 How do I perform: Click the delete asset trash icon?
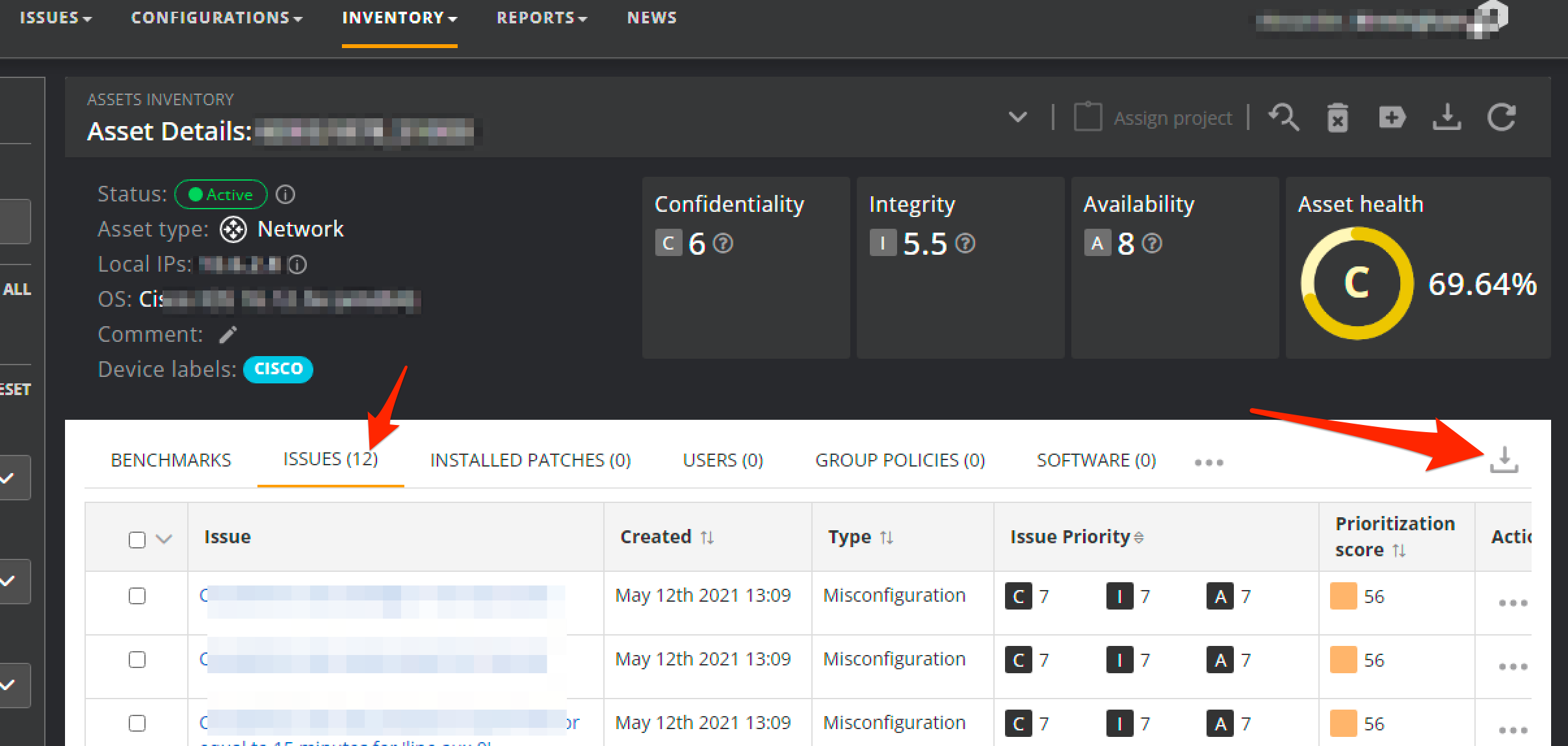pos(1337,118)
